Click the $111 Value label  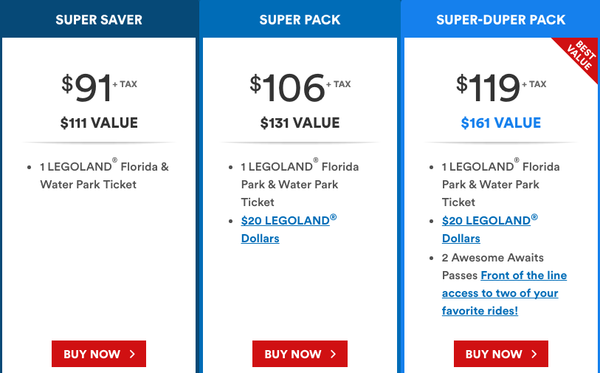click(x=99, y=123)
